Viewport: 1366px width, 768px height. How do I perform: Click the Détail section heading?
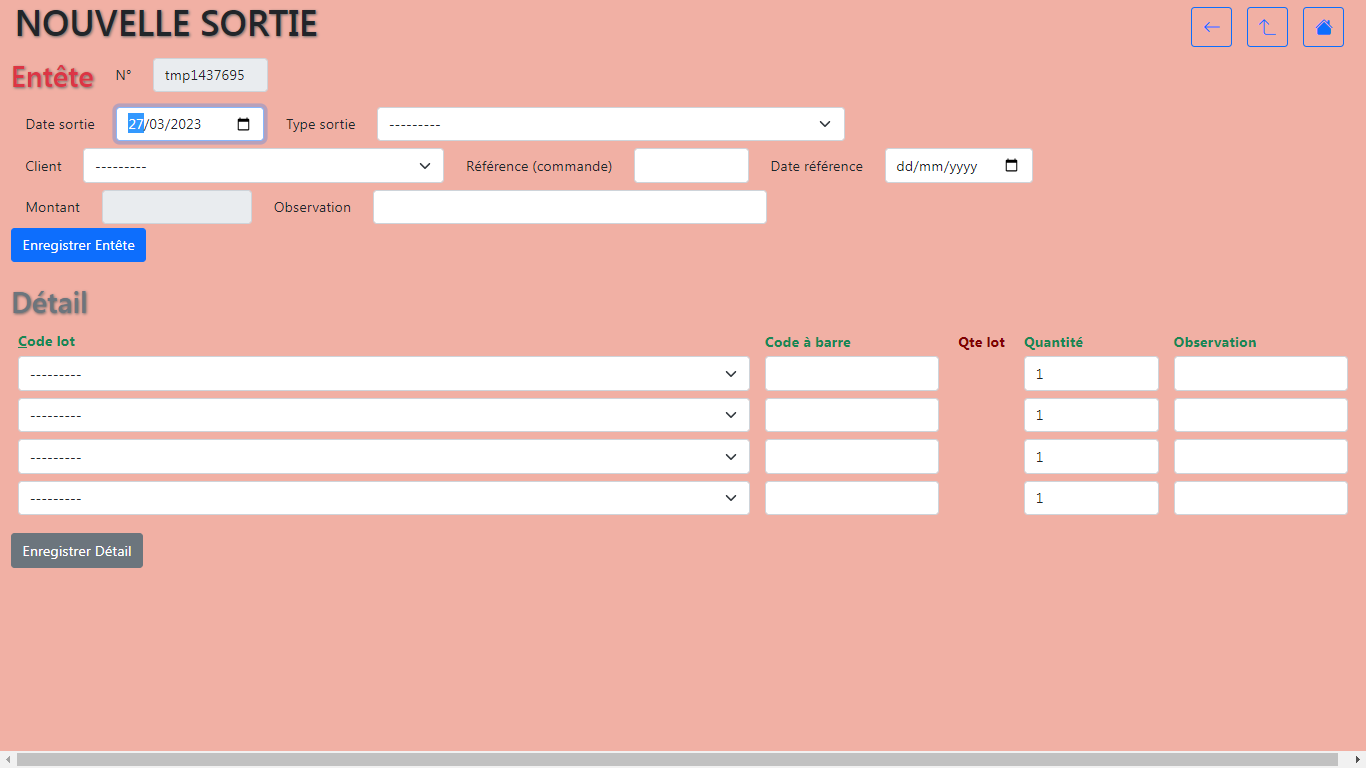point(50,302)
